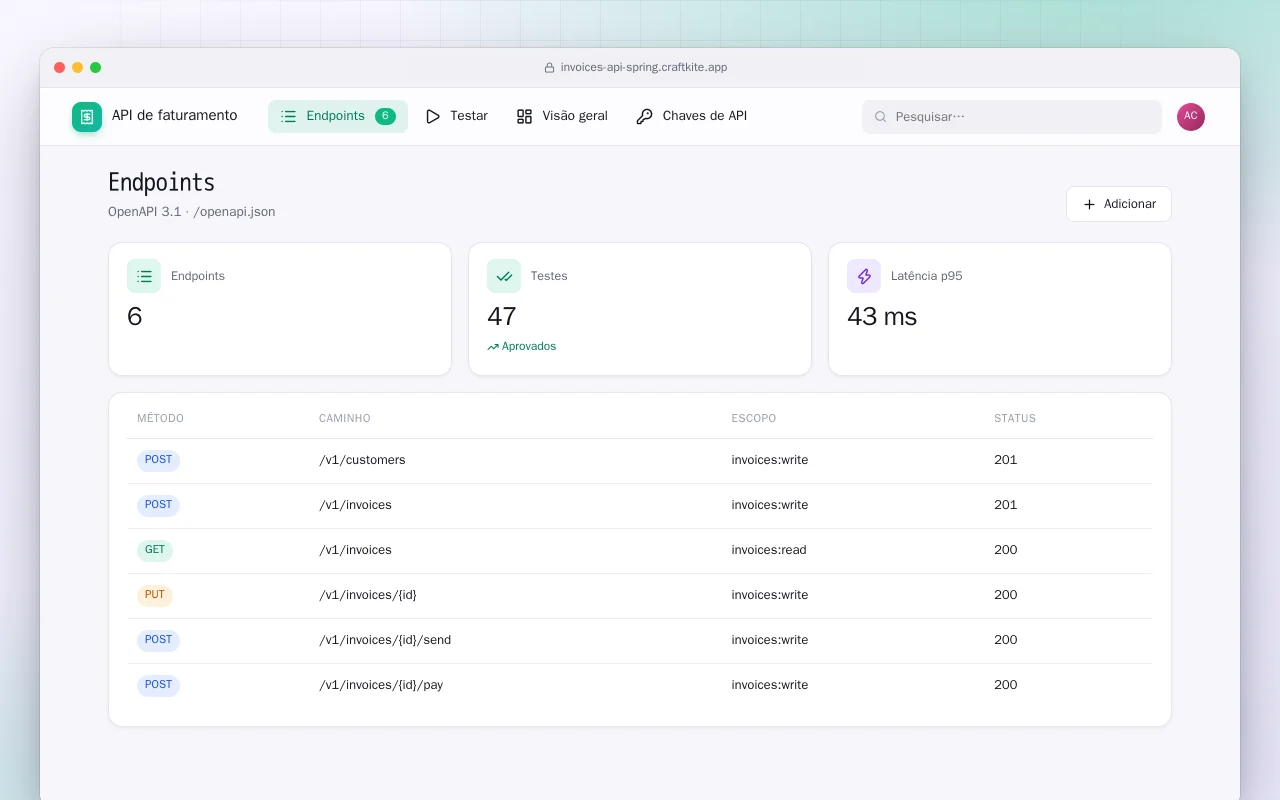Click the invoices-api-spring.craftkite.app URL
Screen dimensions: 1280x800
(x=644, y=68)
